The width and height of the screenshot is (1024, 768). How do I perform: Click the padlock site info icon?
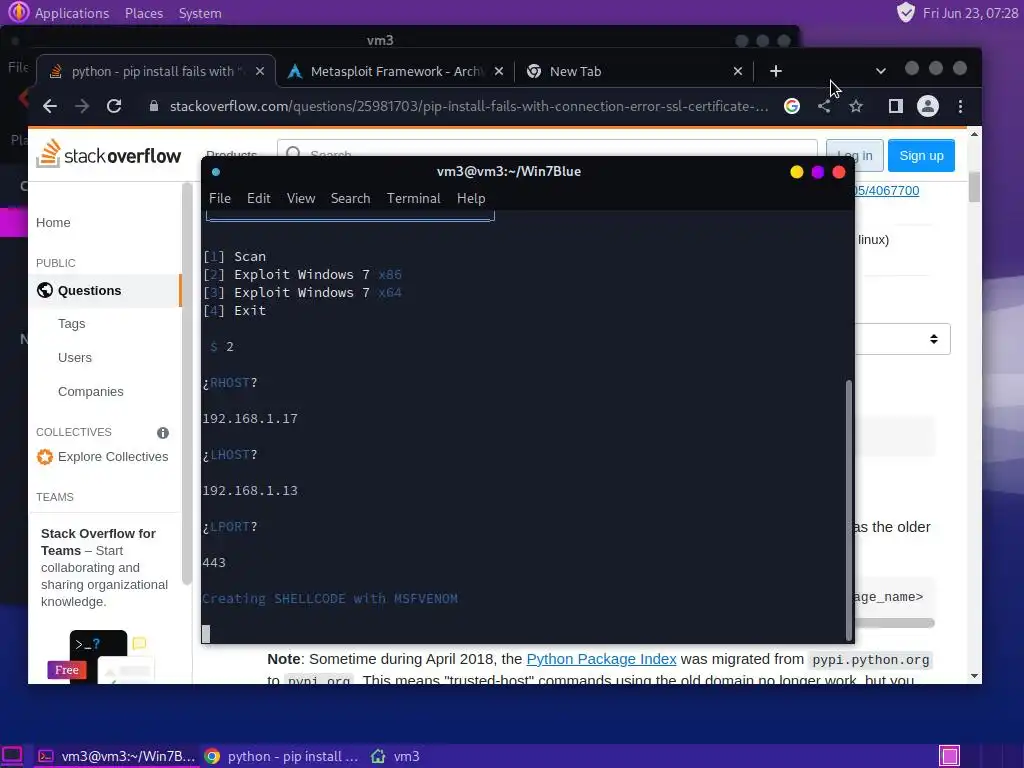[154, 106]
